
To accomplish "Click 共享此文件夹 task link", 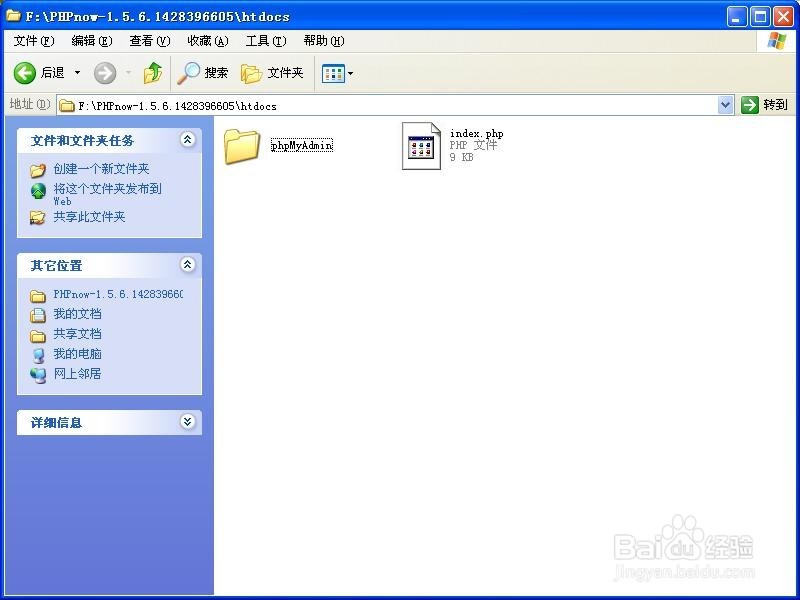I will click(x=88, y=216).
